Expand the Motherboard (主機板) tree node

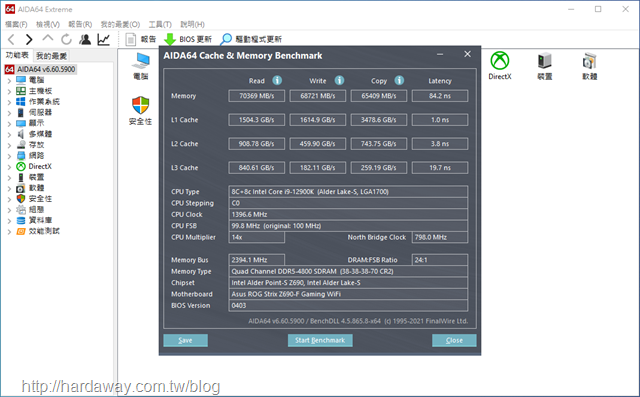(x=9, y=91)
